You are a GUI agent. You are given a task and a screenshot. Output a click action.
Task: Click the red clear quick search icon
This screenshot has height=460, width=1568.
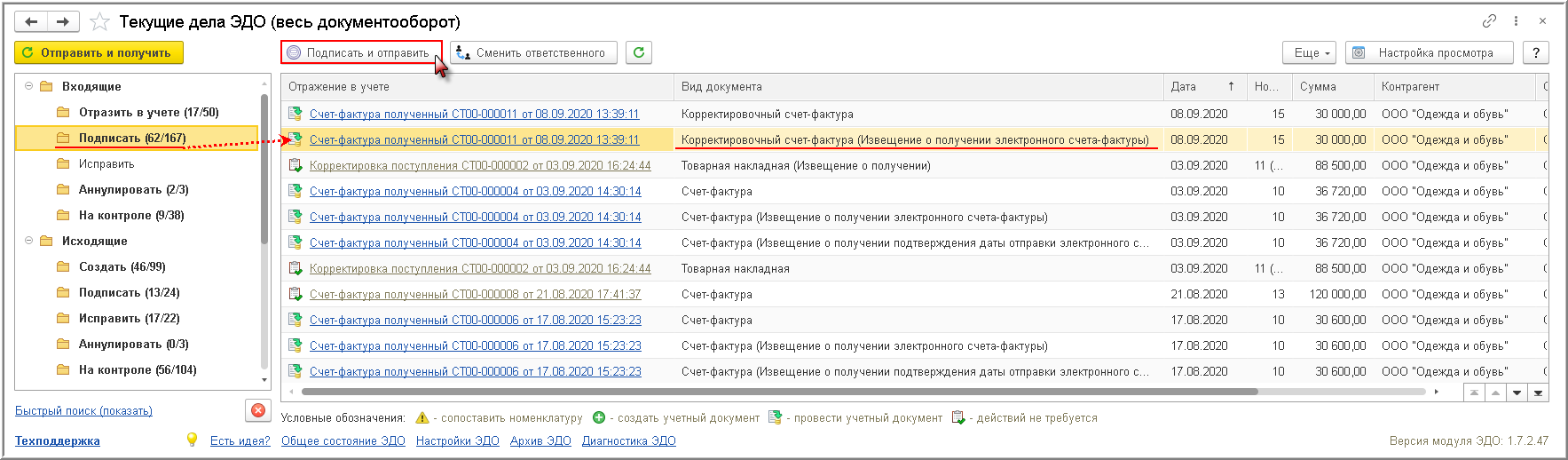[x=257, y=410]
